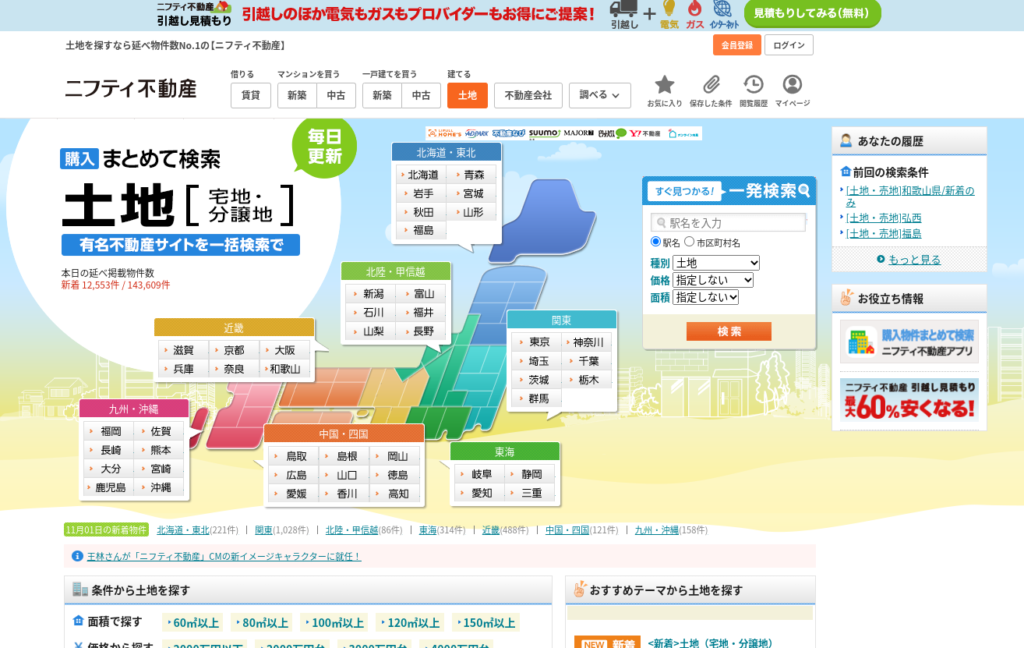Click the info icon beside the 王林さん announcement

pyautogui.click(x=77, y=556)
